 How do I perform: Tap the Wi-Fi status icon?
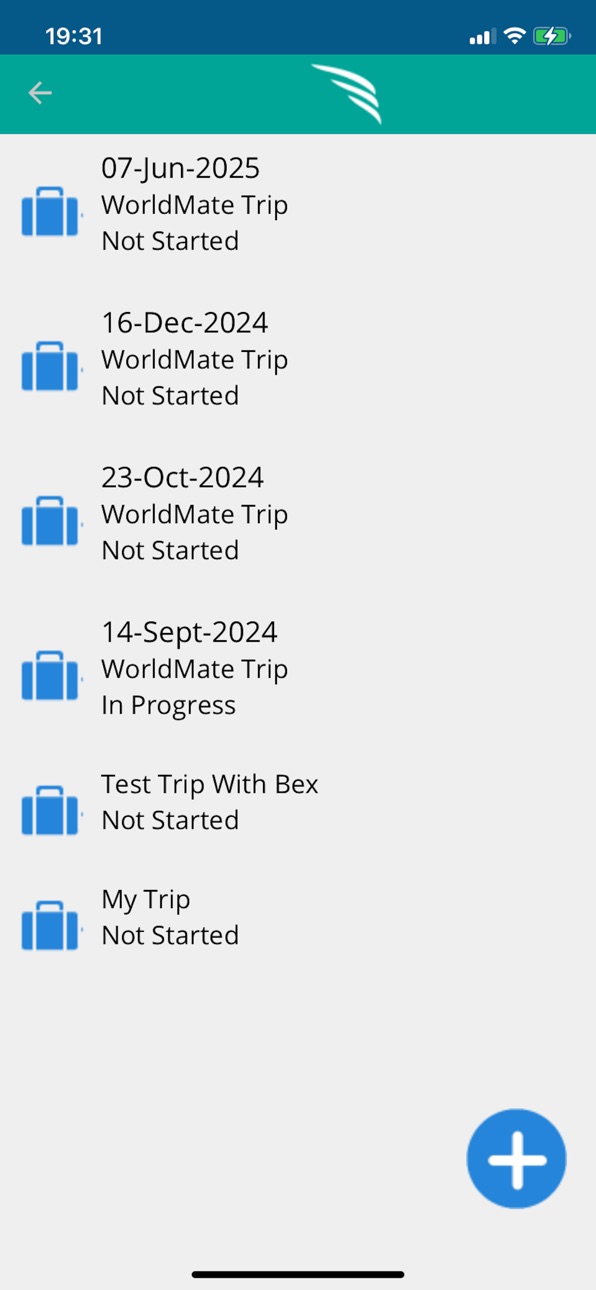[x=515, y=36]
